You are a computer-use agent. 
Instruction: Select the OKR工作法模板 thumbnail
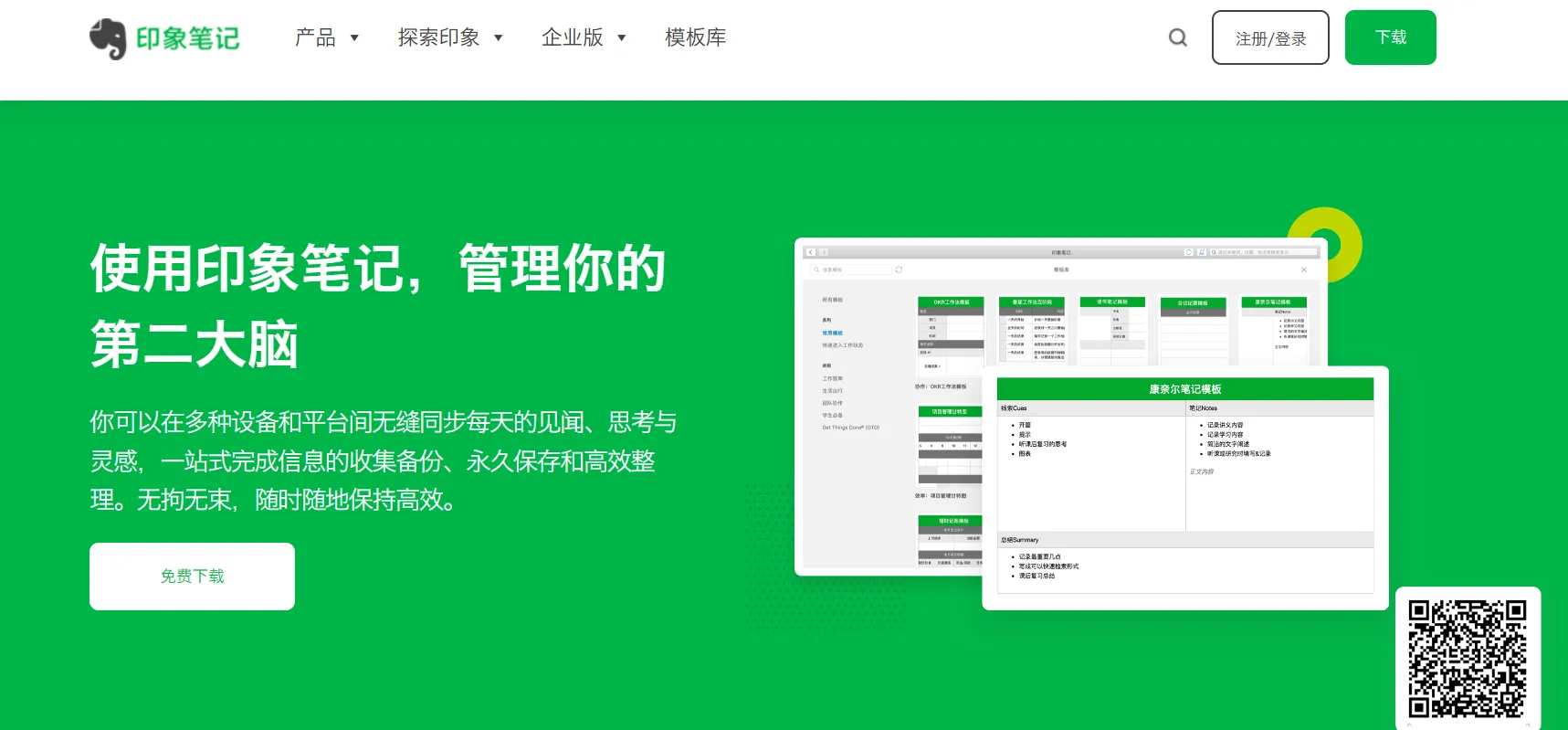tap(951, 333)
